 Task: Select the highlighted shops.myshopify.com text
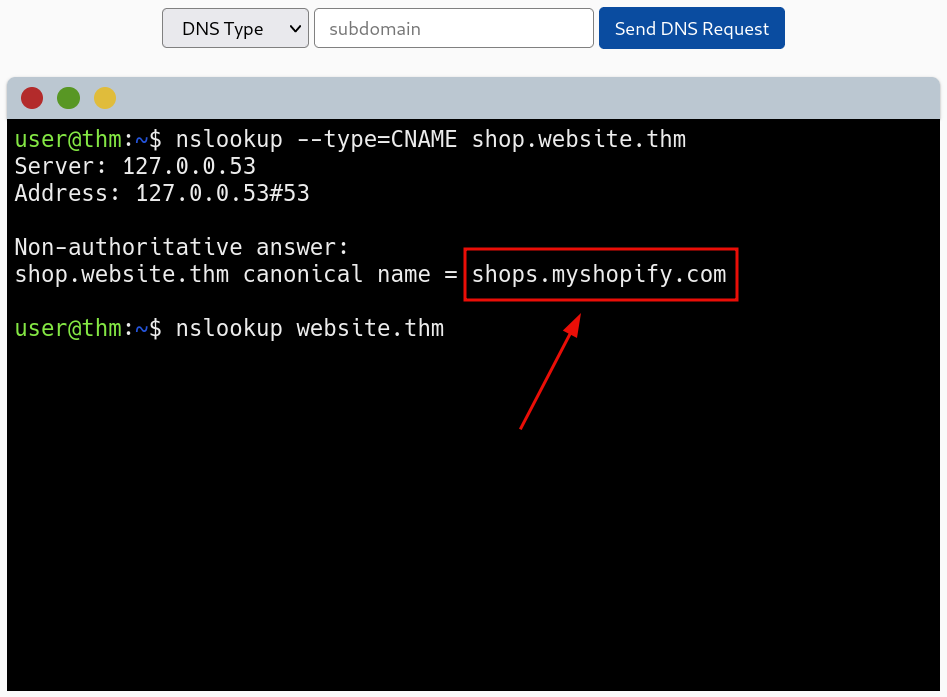point(599,274)
